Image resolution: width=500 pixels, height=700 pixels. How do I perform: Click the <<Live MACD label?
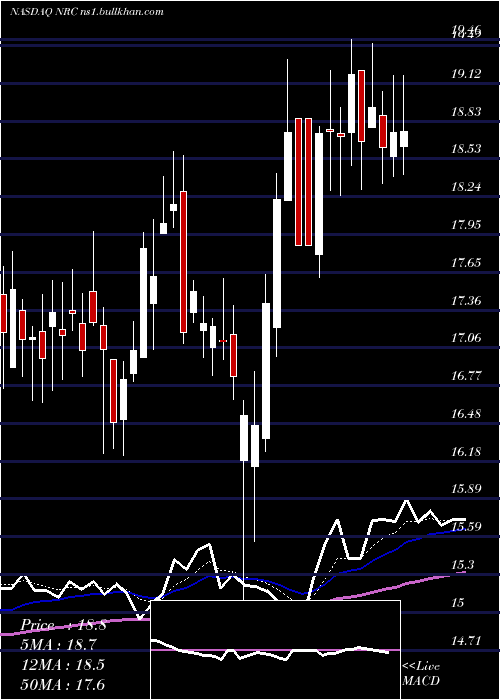click(x=421, y=673)
